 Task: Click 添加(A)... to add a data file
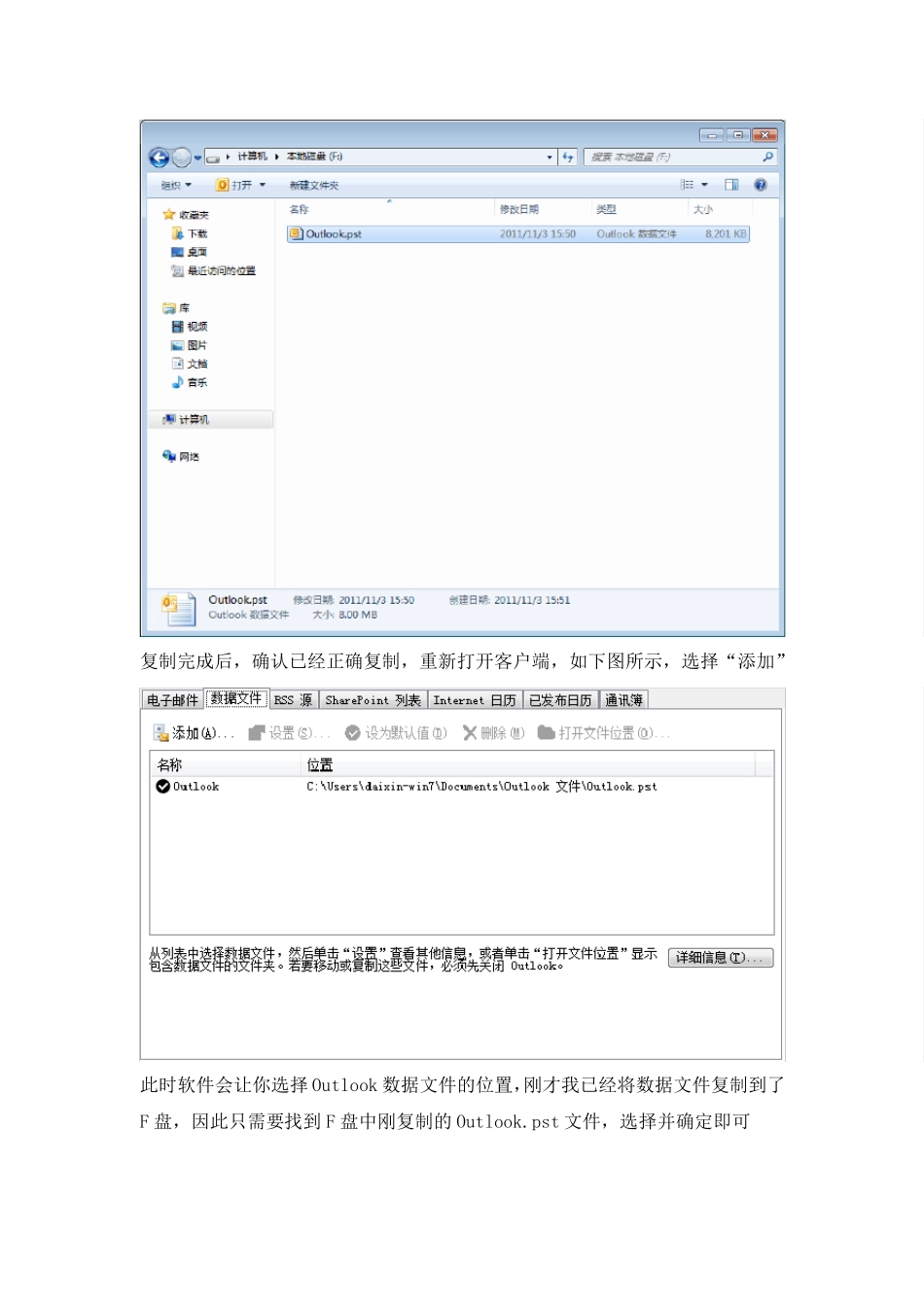(194, 733)
